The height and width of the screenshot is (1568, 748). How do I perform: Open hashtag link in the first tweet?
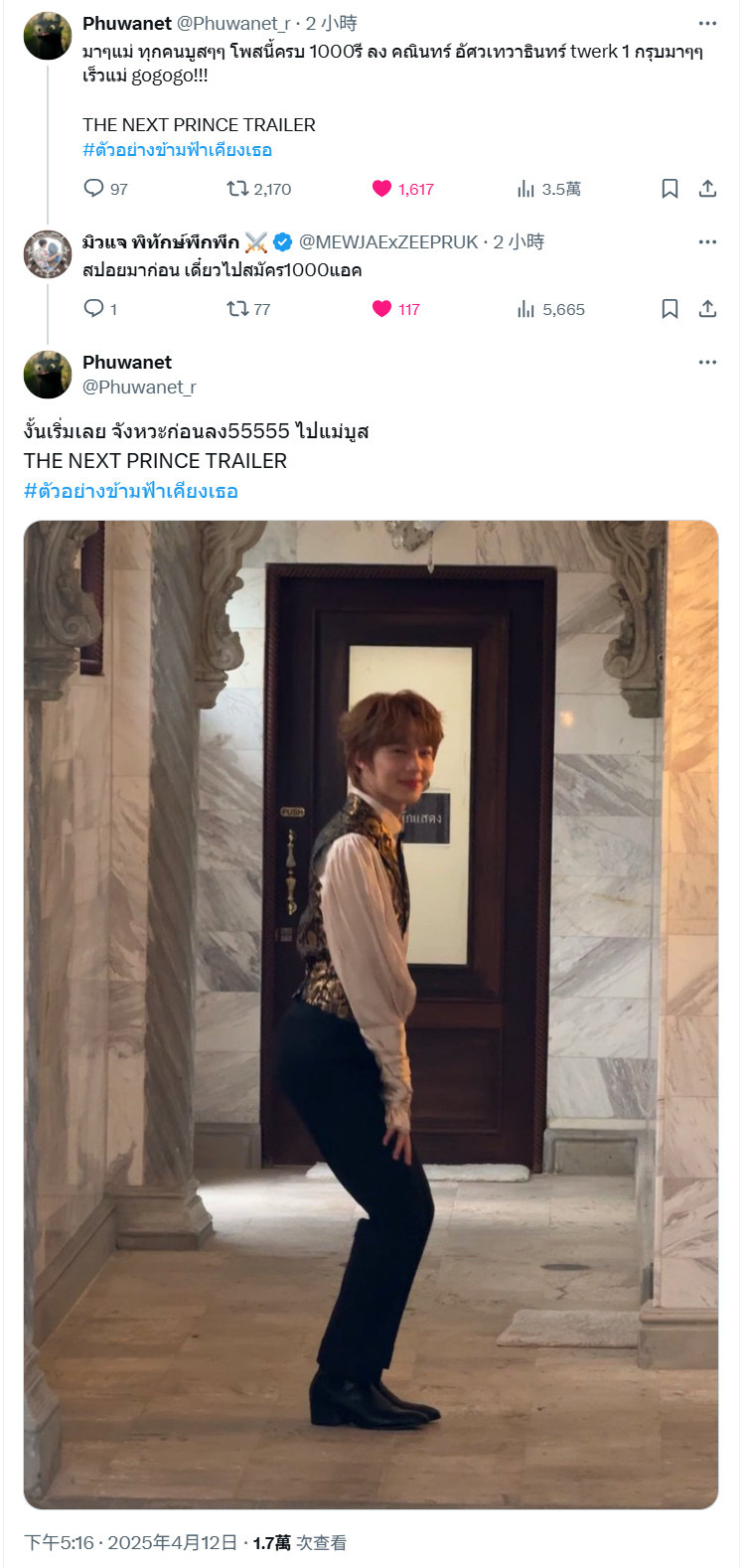177,150
